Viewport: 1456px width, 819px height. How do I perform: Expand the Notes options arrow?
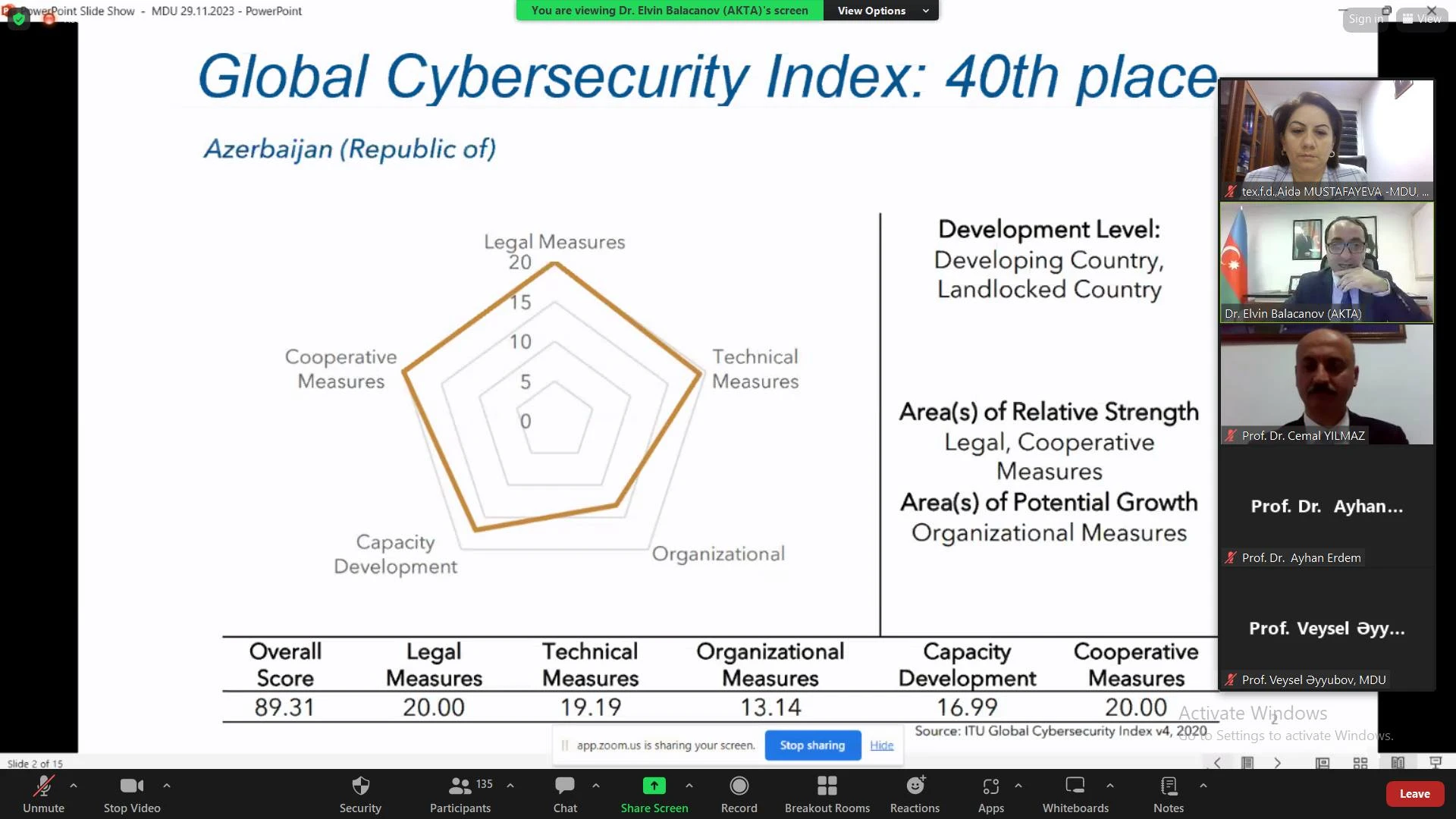click(x=1203, y=786)
